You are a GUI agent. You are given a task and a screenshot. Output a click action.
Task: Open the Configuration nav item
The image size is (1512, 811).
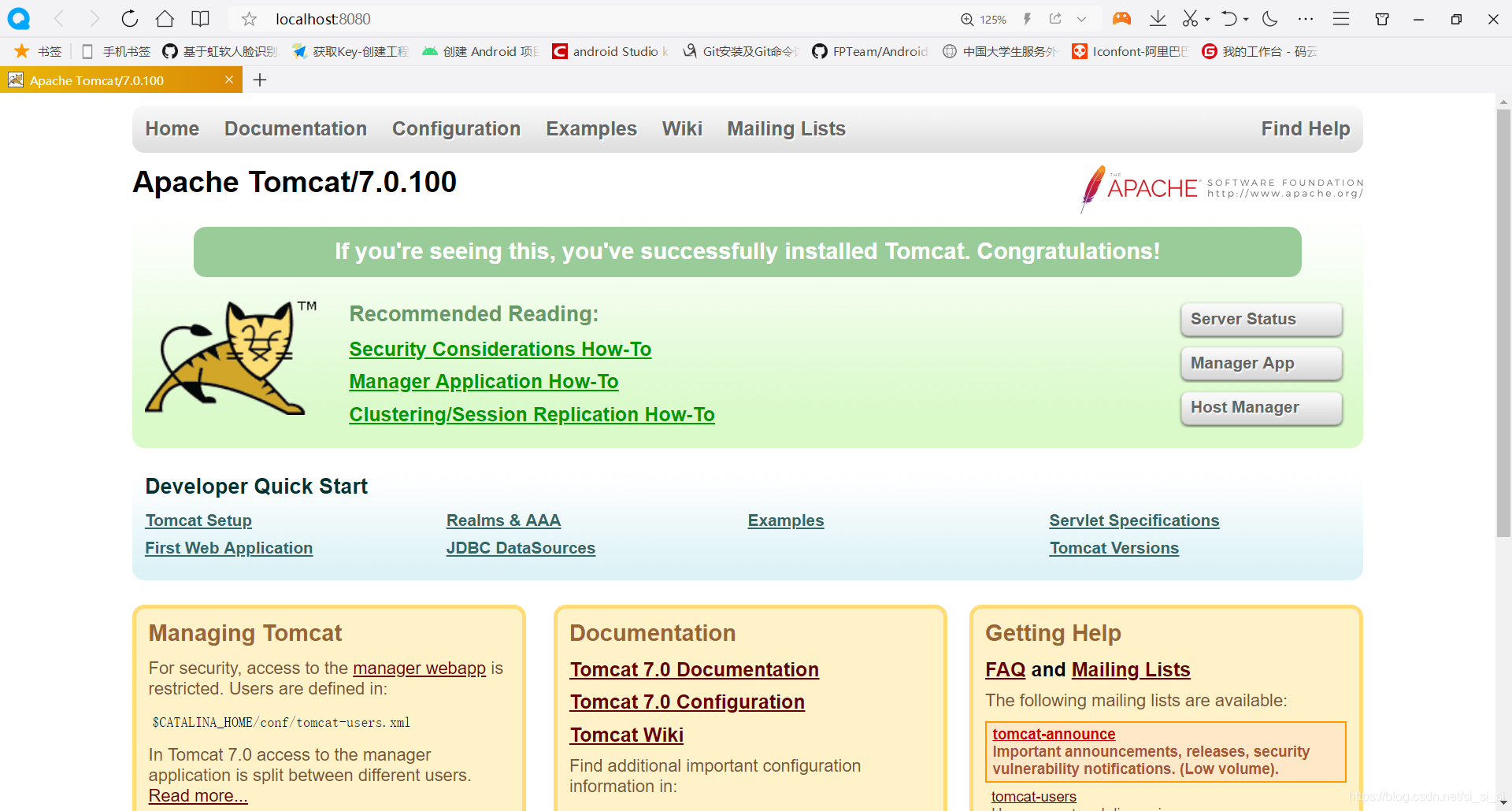coord(457,128)
